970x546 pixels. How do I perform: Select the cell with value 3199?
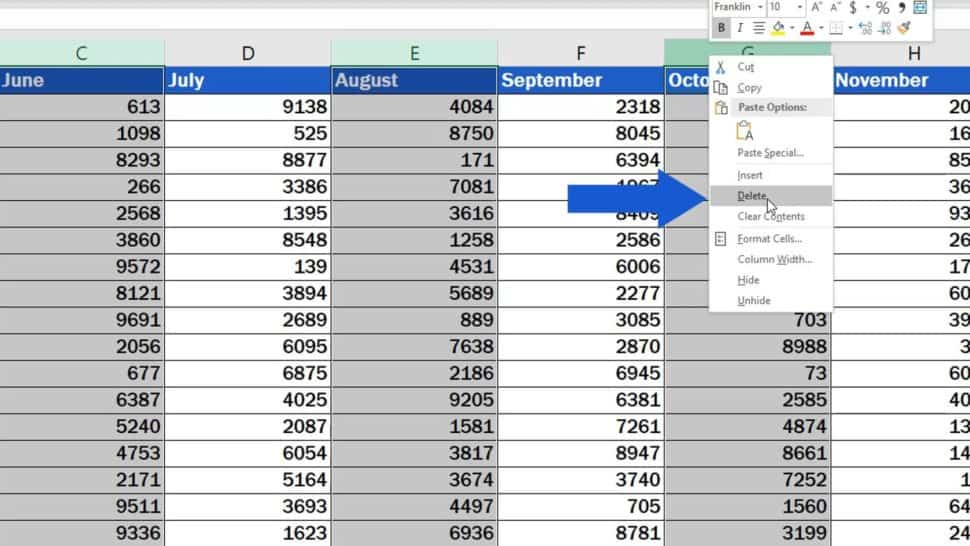(748, 532)
